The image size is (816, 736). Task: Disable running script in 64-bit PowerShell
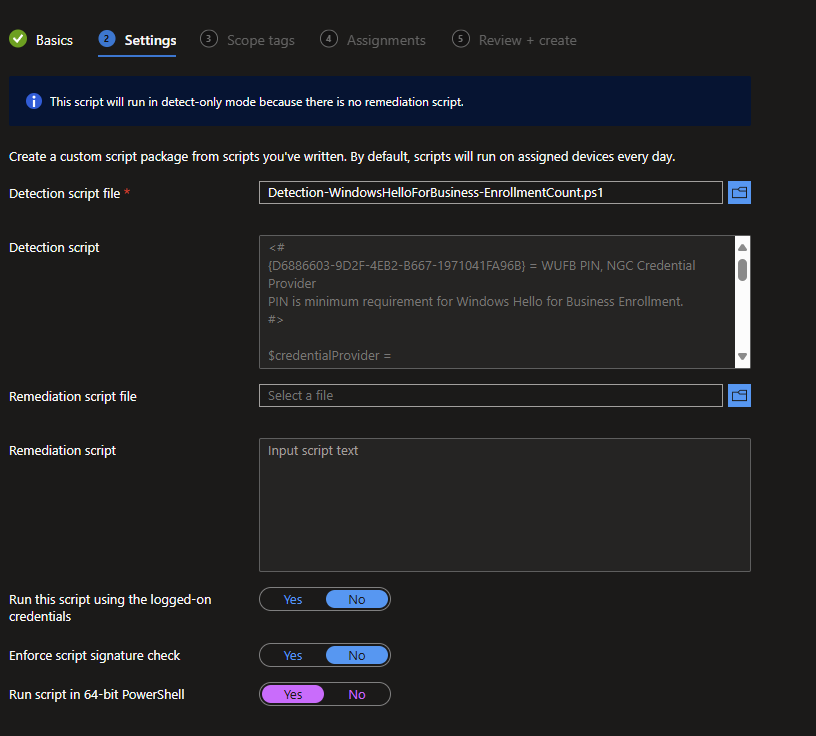(357, 693)
